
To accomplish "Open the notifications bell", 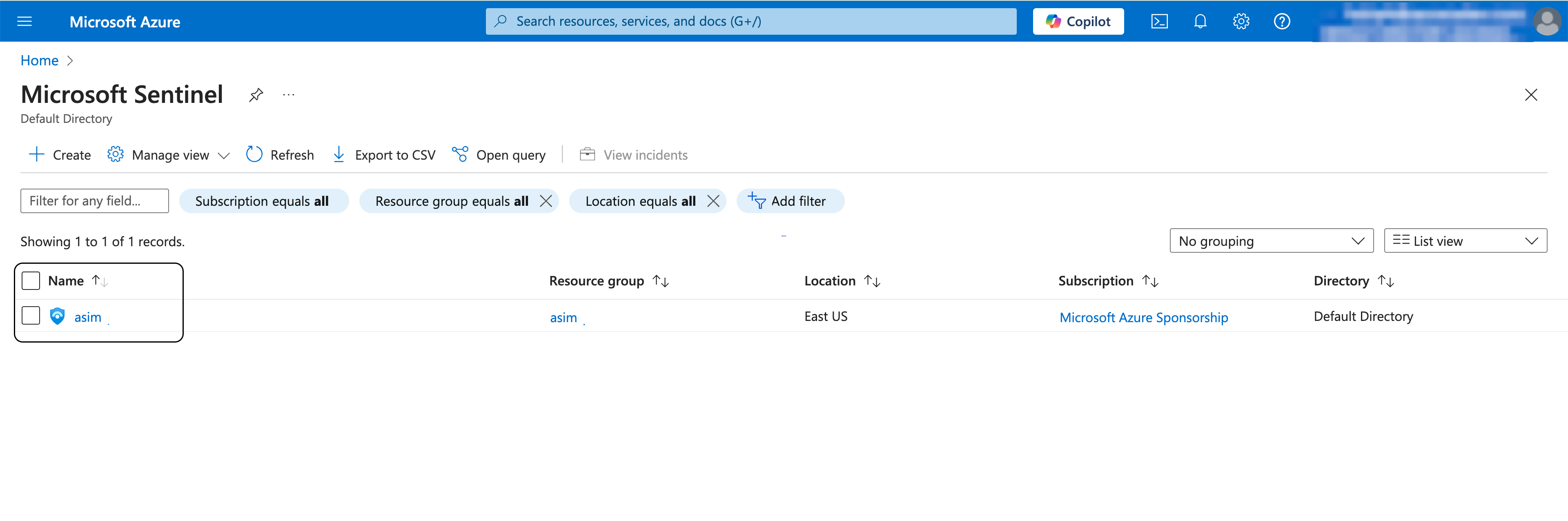I will pyautogui.click(x=1200, y=22).
